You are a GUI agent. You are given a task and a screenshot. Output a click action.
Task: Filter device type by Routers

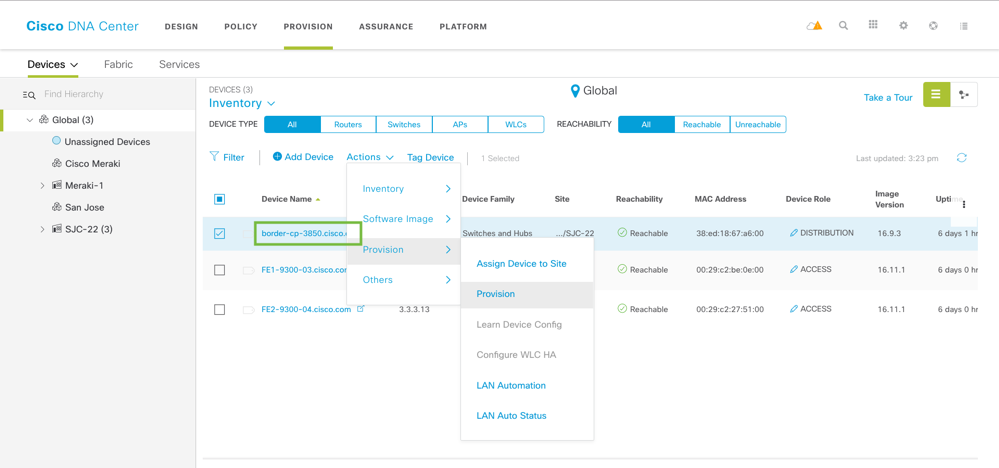(348, 124)
